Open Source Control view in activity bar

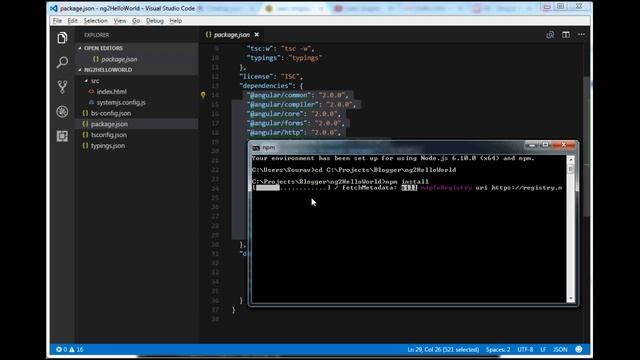coord(62,87)
